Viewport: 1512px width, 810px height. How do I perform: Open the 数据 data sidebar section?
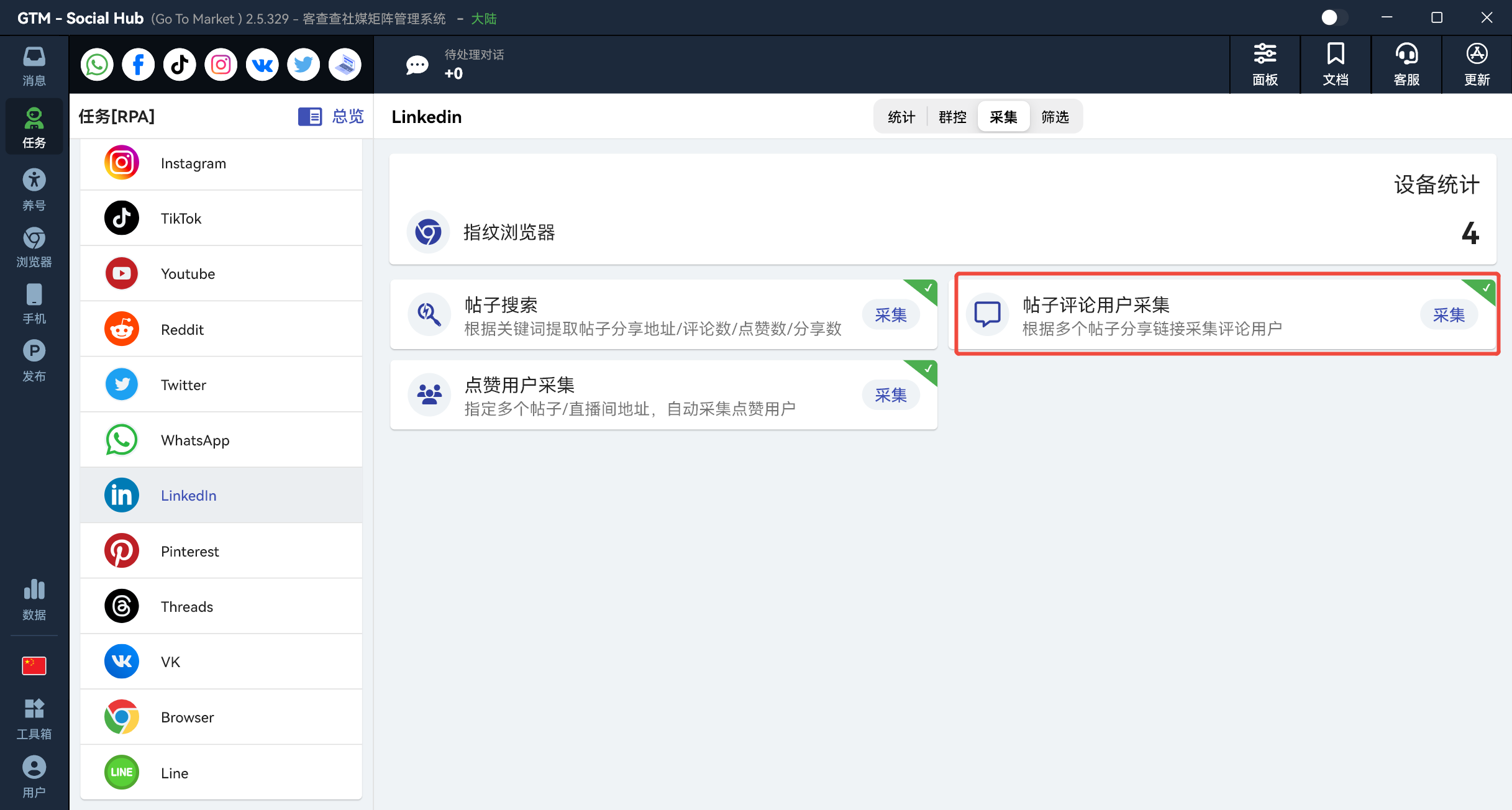click(x=34, y=599)
